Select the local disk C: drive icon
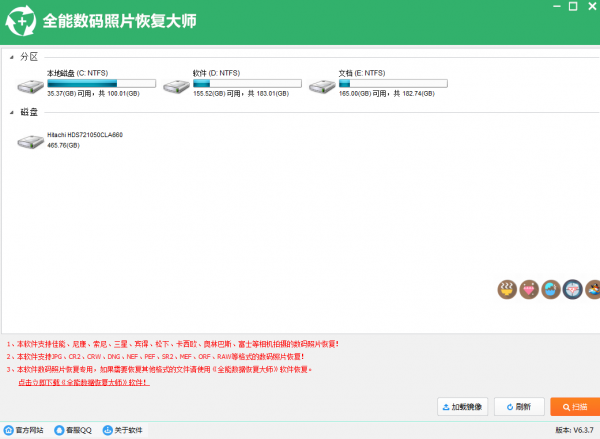This screenshot has width=600, height=439. tap(30, 84)
